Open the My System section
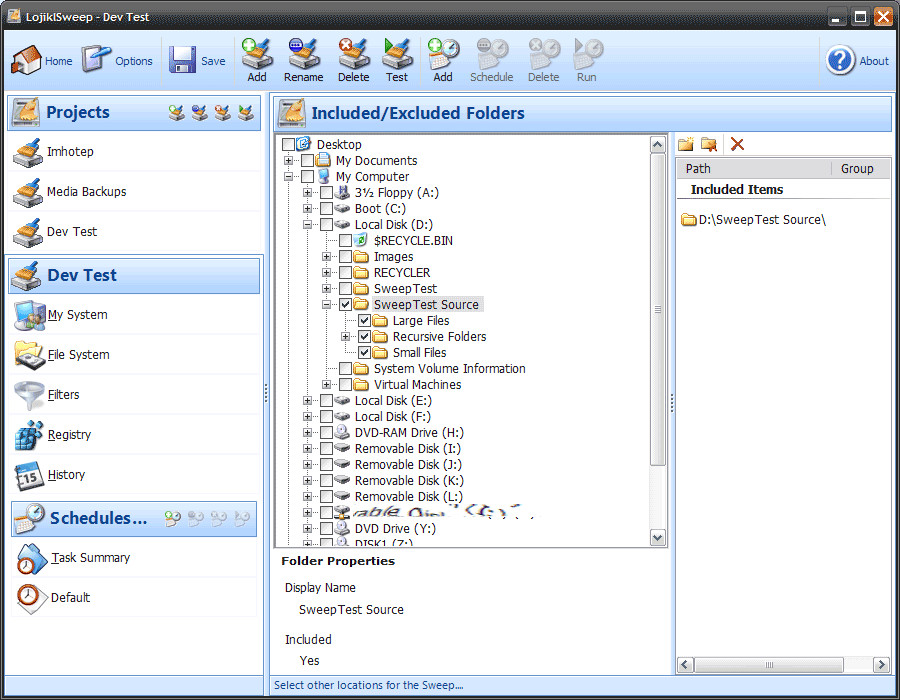Viewport: 900px width, 700px height. point(135,315)
